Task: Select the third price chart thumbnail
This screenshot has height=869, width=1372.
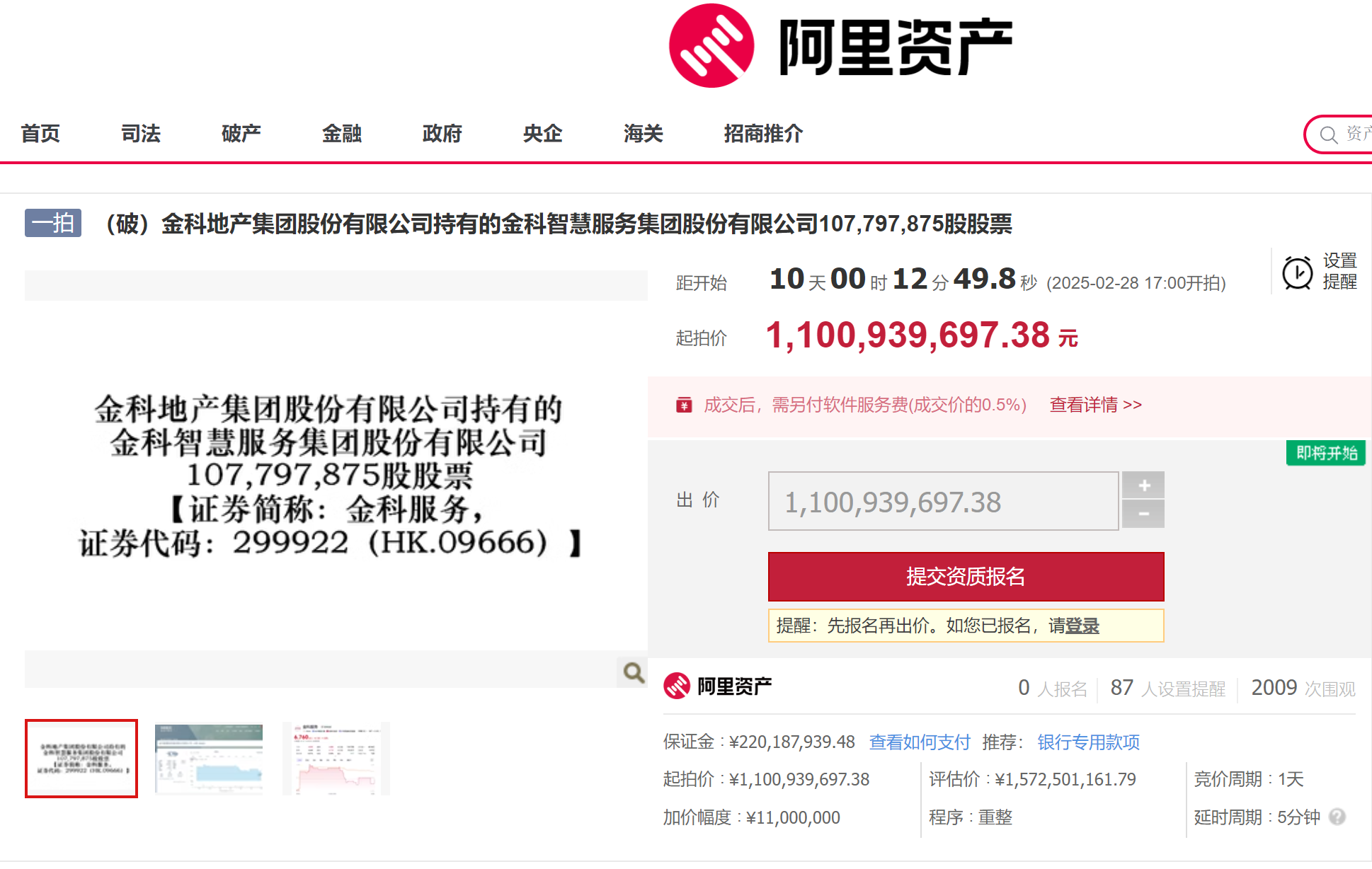Action: (336, 759)
